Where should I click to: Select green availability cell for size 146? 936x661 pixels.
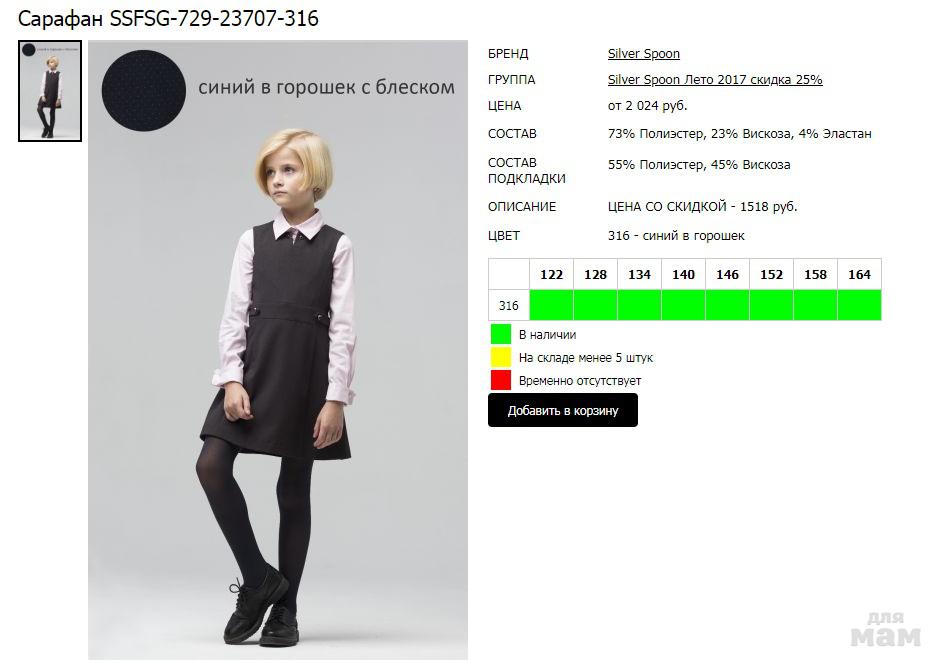click(x=727, y=305)
